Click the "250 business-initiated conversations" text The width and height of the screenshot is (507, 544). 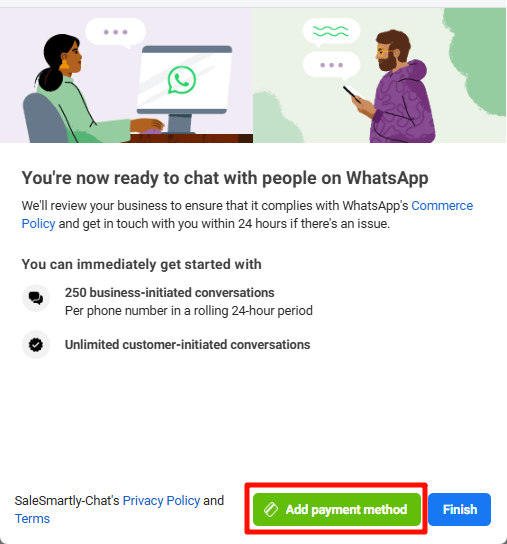tap(170, 292)
